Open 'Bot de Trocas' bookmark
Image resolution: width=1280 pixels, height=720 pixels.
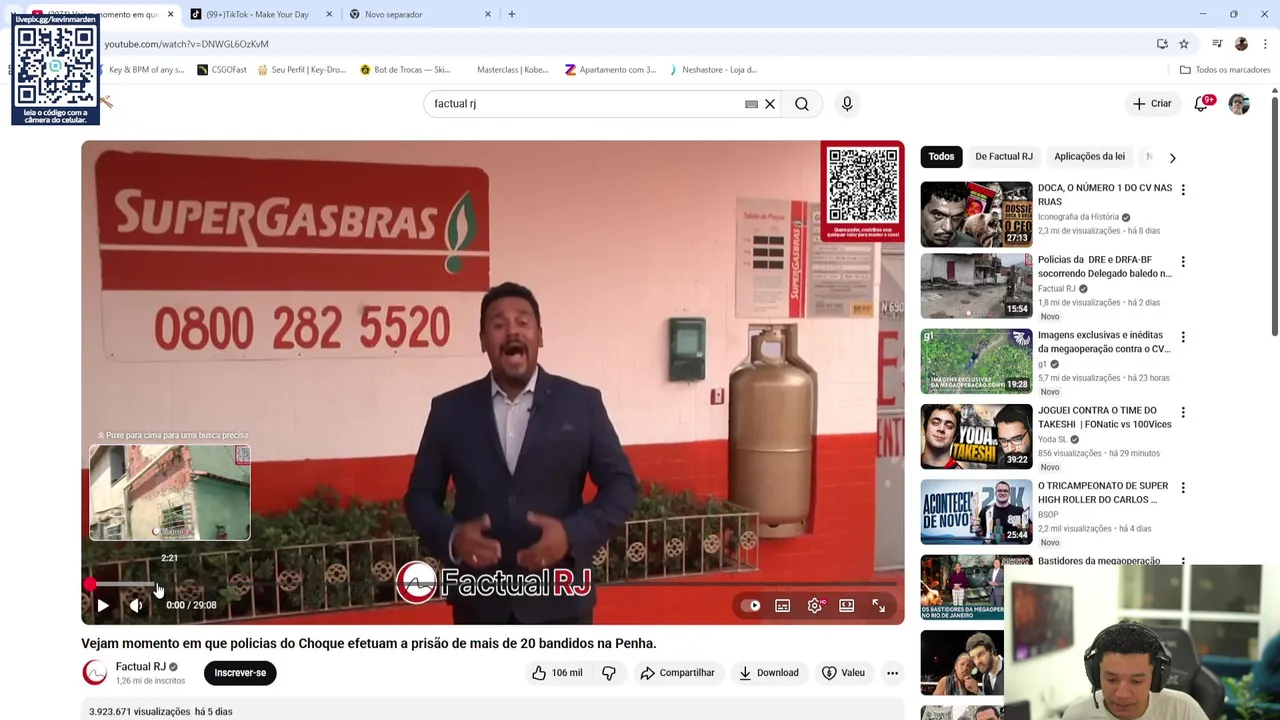coord(405,70)
